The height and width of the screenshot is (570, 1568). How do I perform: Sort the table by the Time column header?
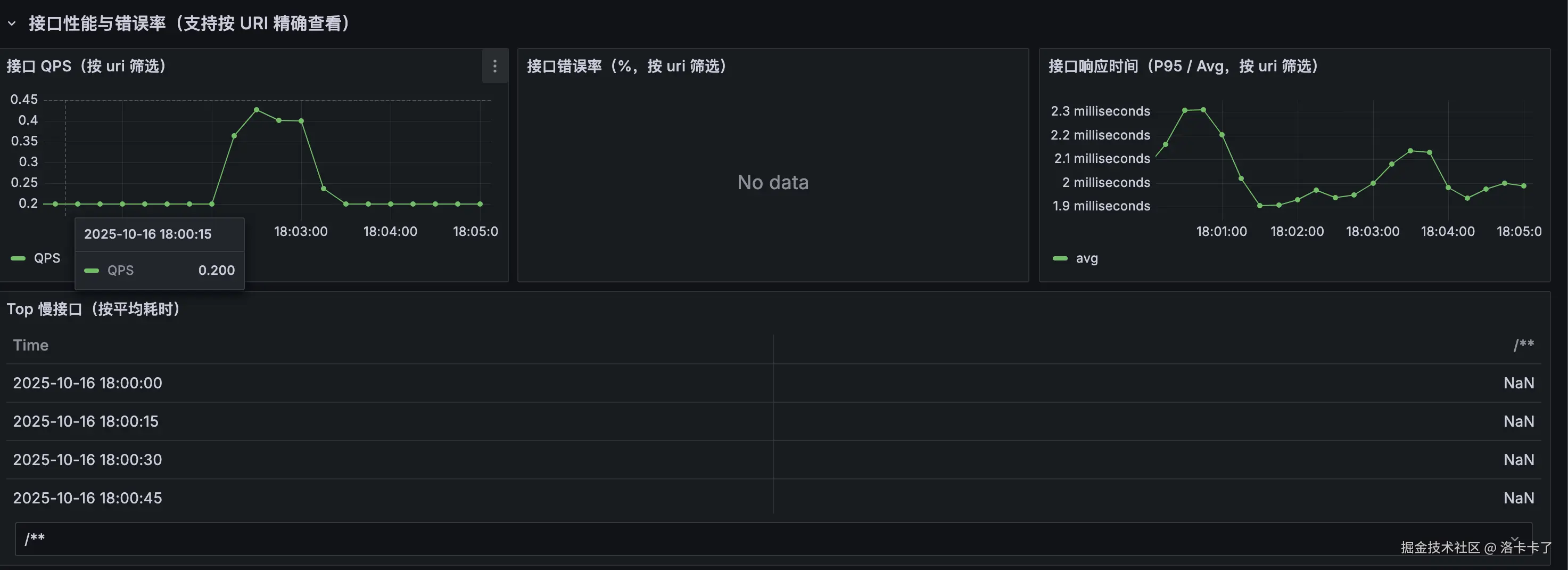(30, 345)
